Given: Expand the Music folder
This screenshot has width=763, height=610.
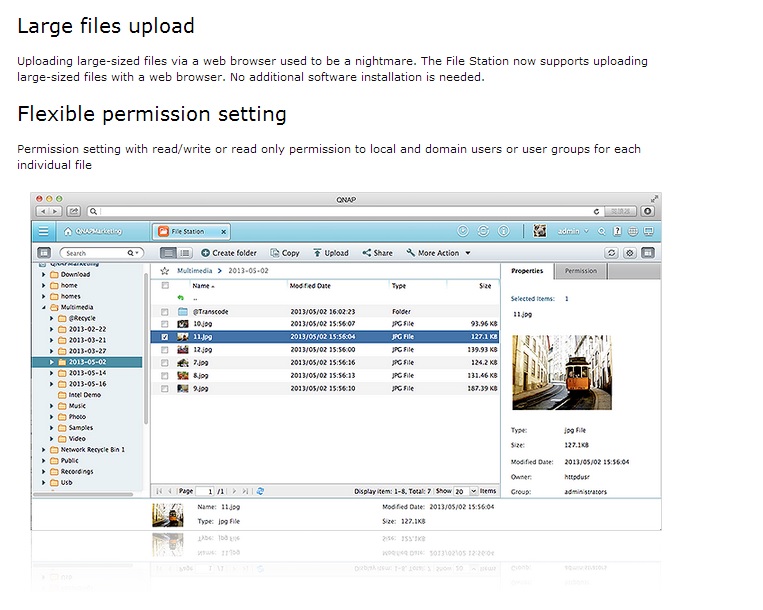Looking at the screenshot, I should click(x=51, y=406).
